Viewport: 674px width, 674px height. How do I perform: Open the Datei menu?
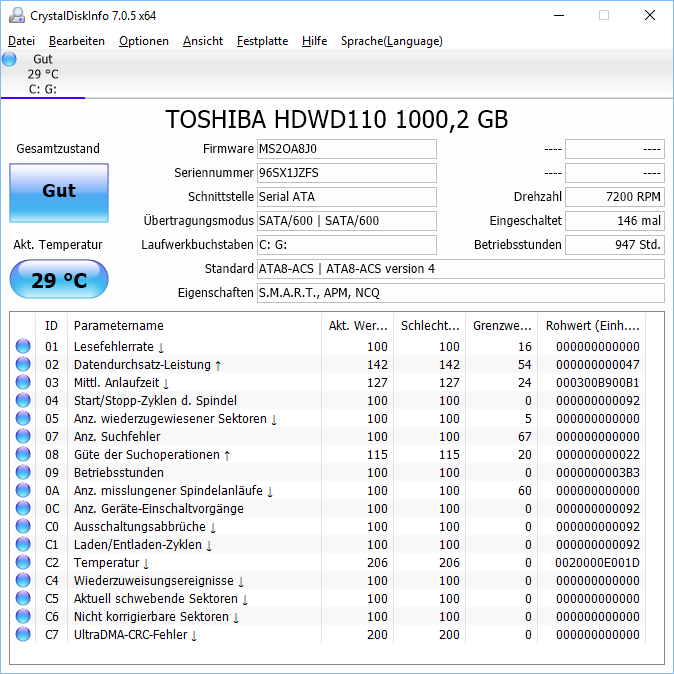coord(21,41)
